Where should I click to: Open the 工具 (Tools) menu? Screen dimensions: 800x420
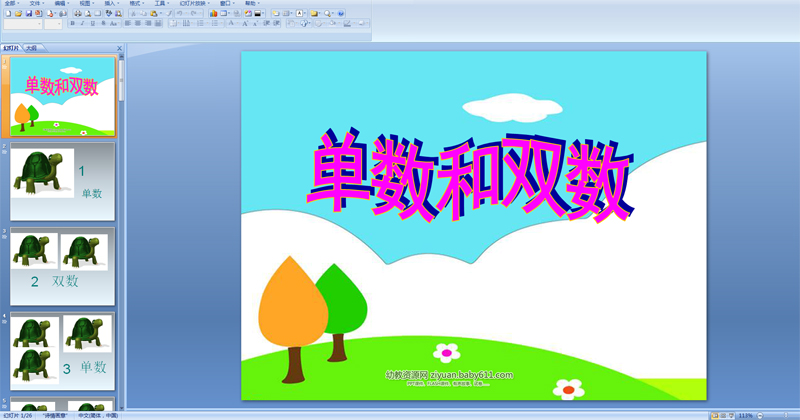click(162, 3)
